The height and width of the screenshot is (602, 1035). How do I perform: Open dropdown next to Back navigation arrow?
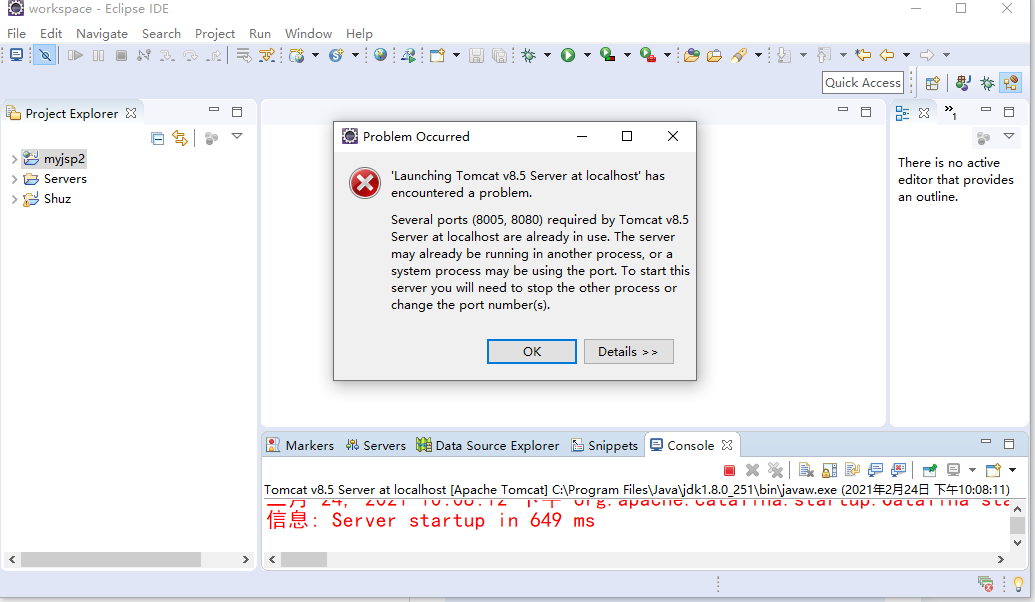click(906, 55)
